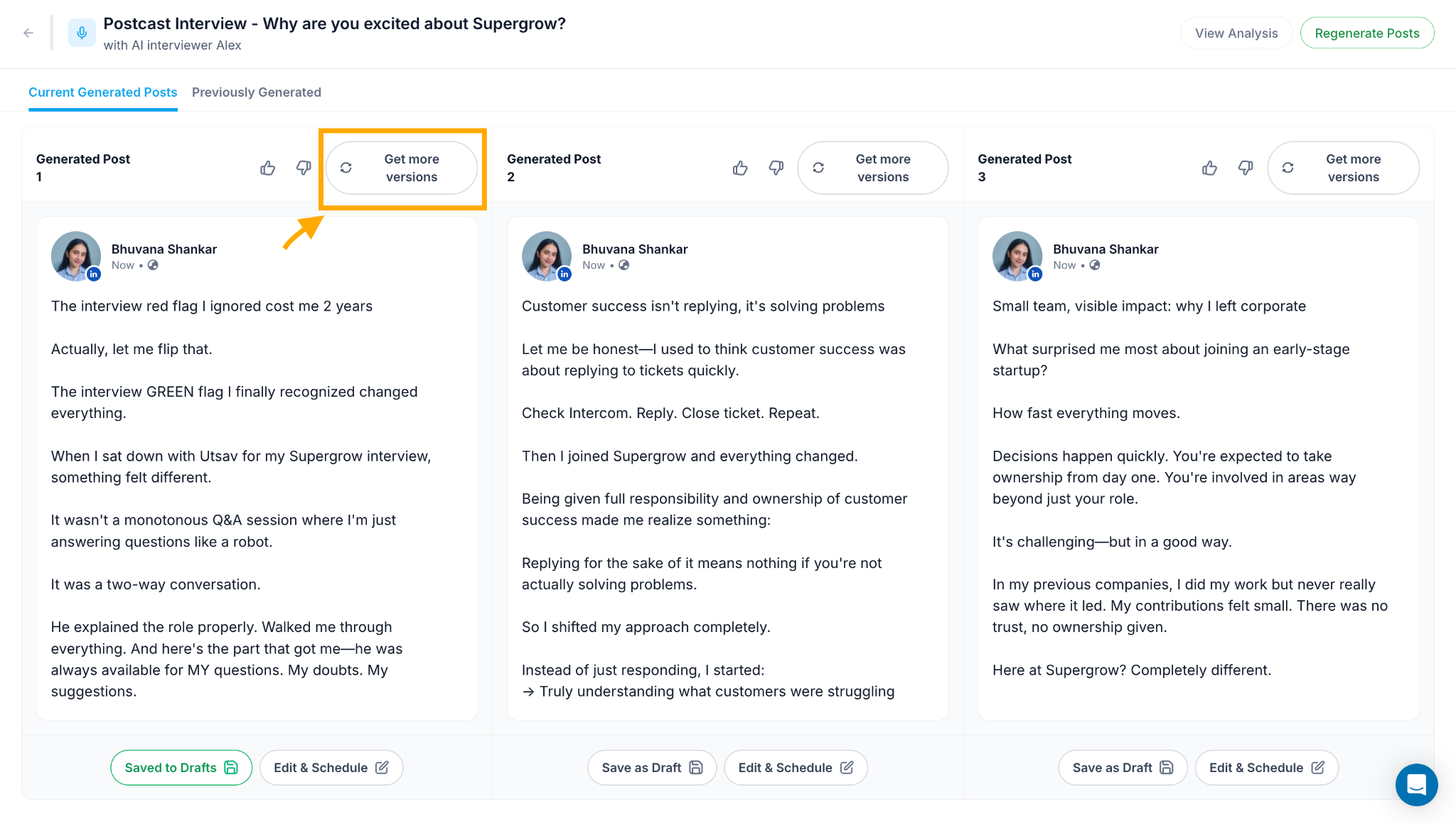Click Bhuvana Shankar name in Post 1

coord(164,250)
